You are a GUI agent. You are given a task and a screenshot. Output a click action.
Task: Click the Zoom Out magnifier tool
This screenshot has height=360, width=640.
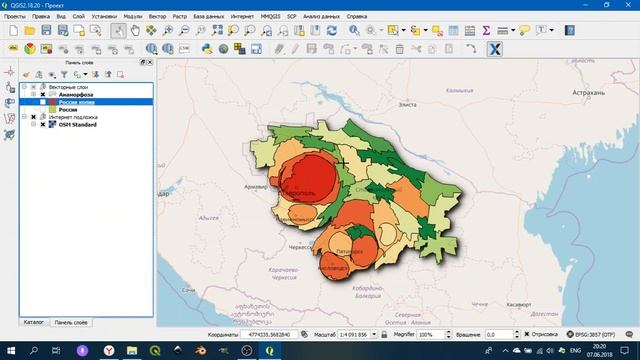(x=184, y=30)
